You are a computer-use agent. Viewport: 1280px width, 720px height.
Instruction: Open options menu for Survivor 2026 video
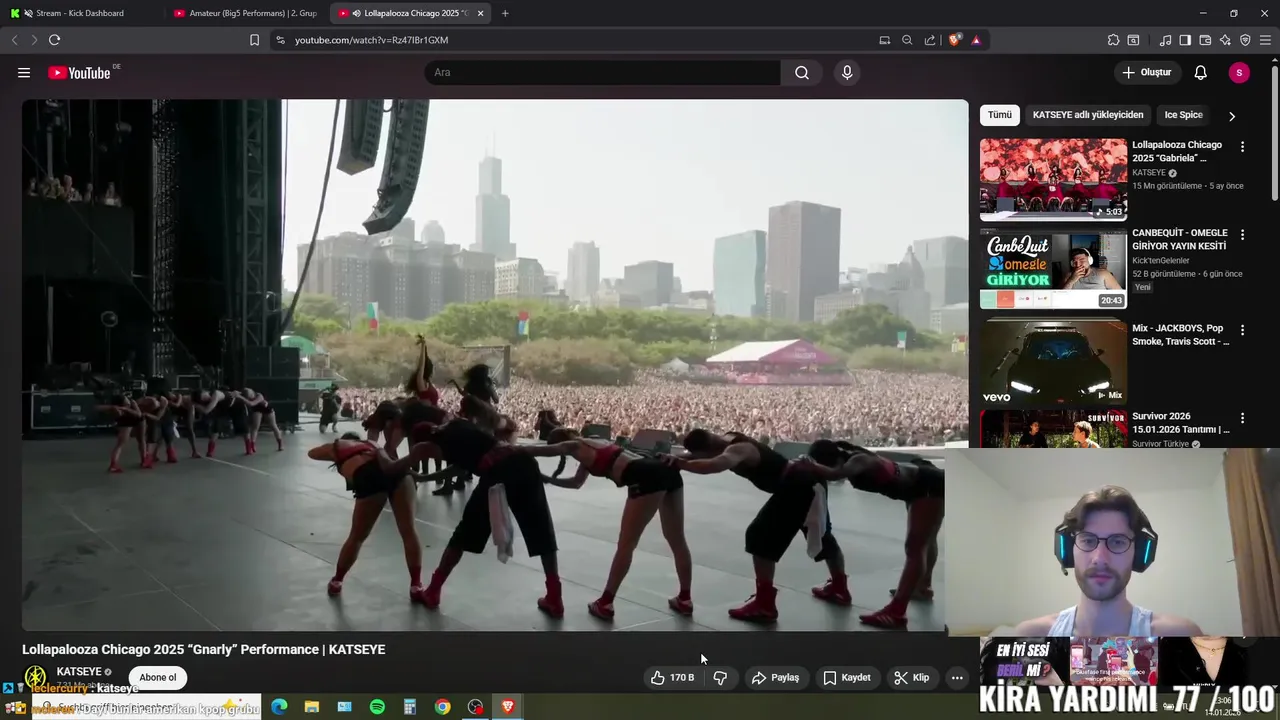[x=1243, y=418]
